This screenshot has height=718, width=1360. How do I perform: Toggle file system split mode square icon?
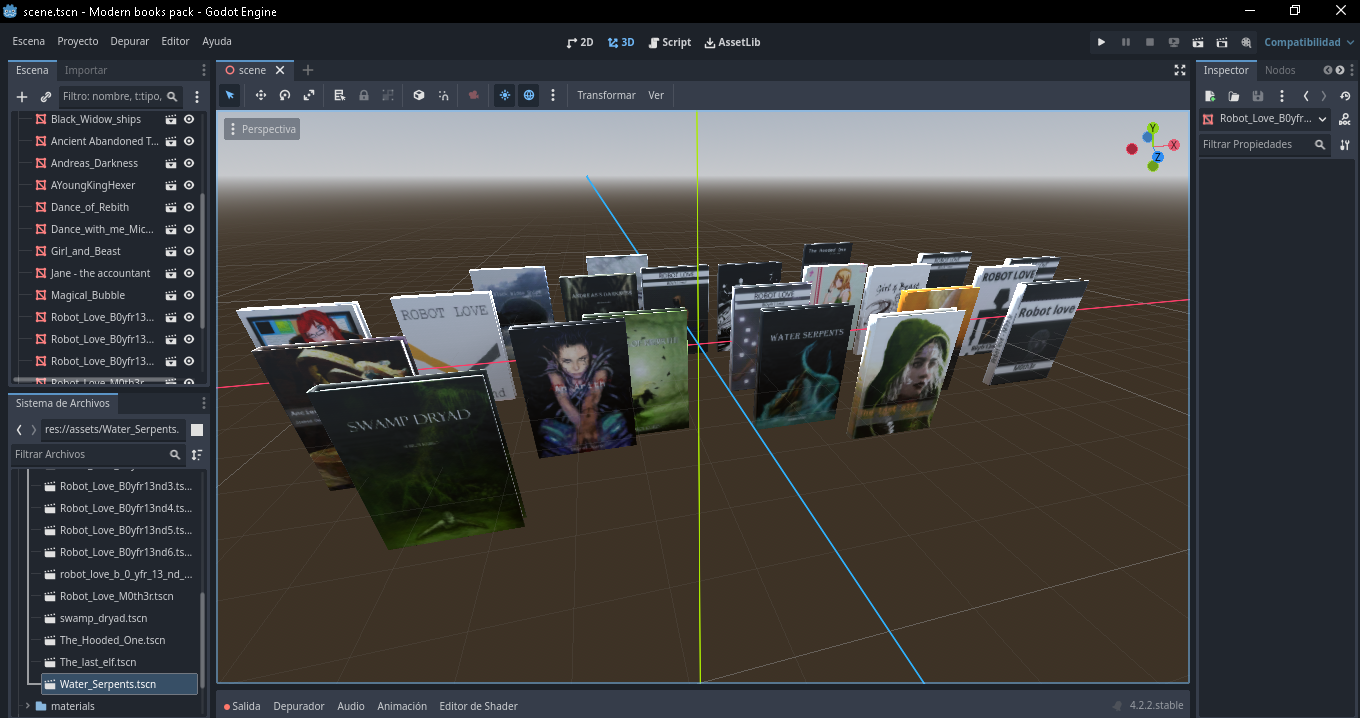197,430
